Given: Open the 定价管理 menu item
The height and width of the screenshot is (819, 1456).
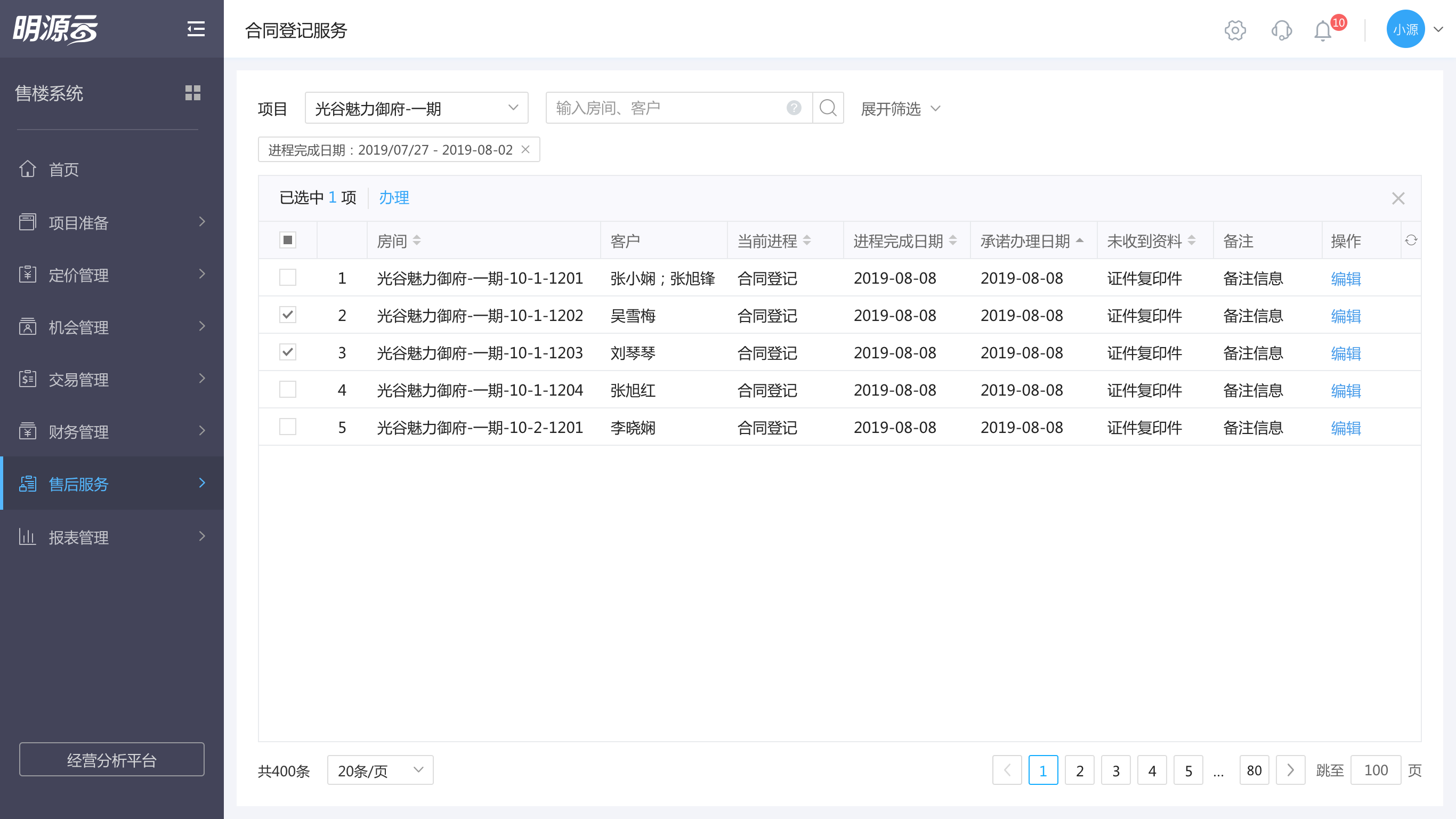Looking at the screenshot, I should tap(112, 275).
